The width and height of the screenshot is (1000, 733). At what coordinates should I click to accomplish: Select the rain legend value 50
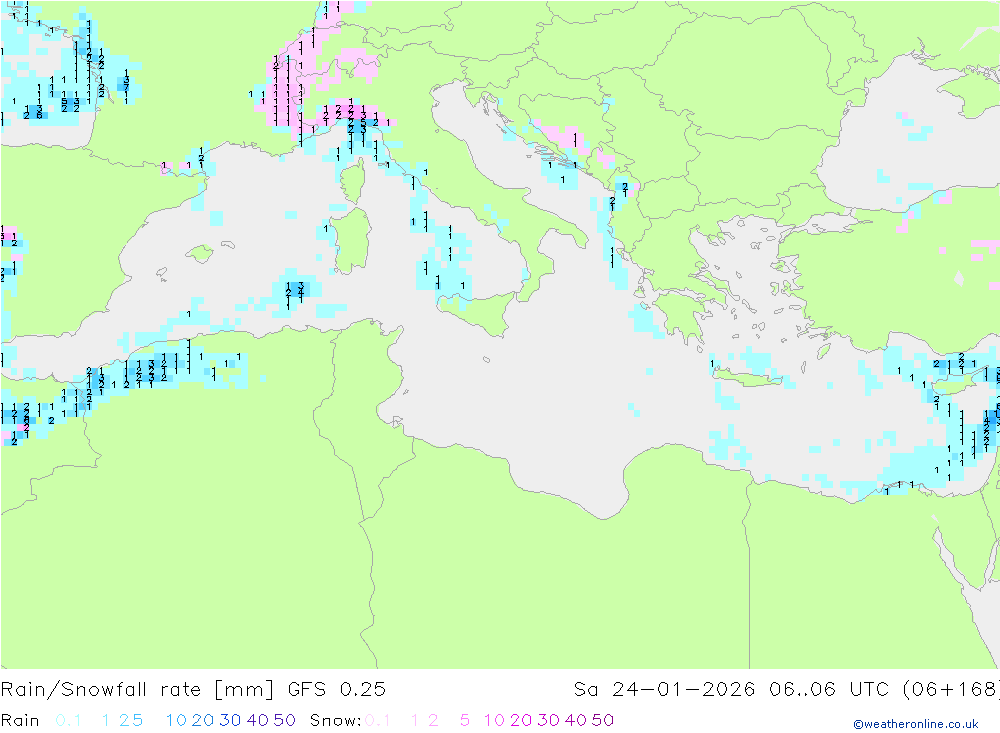pyautogui.click(x=284, y=720)
